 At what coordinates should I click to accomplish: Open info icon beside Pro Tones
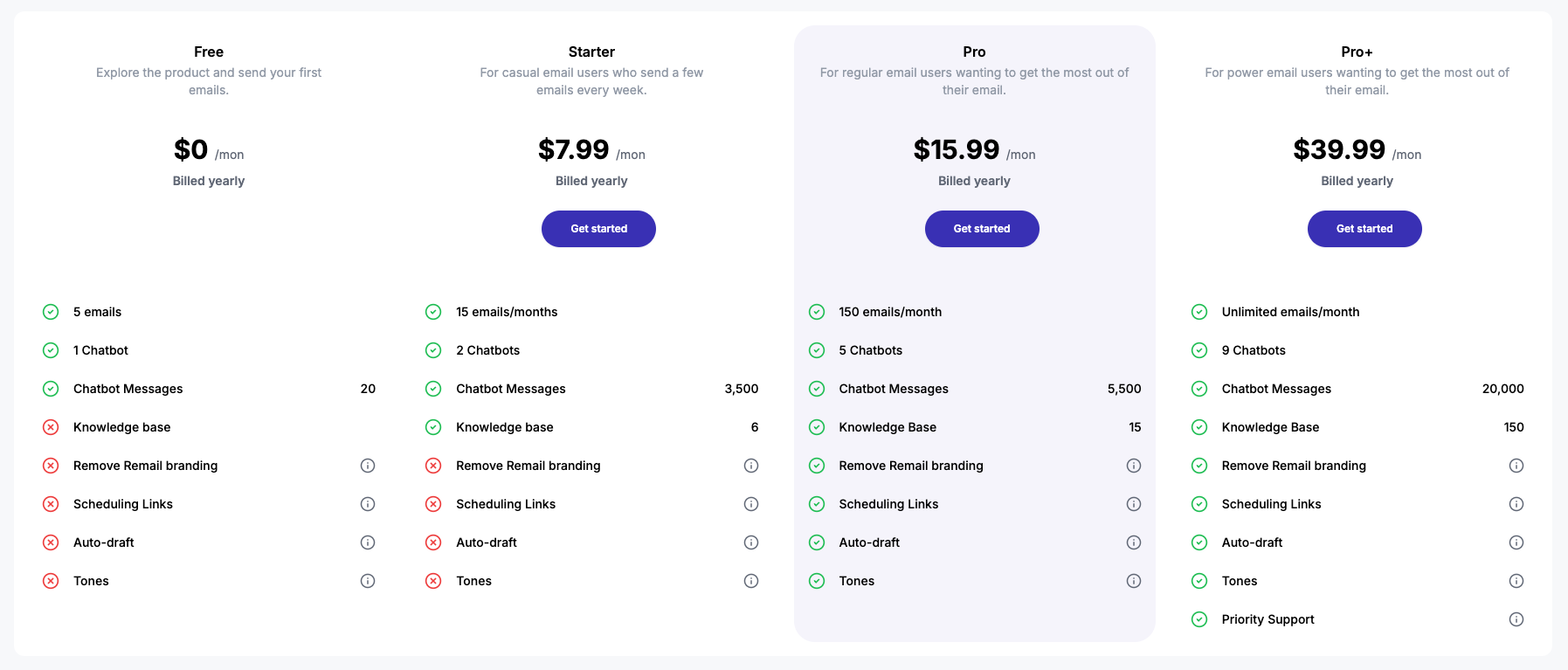[1134, 581]
